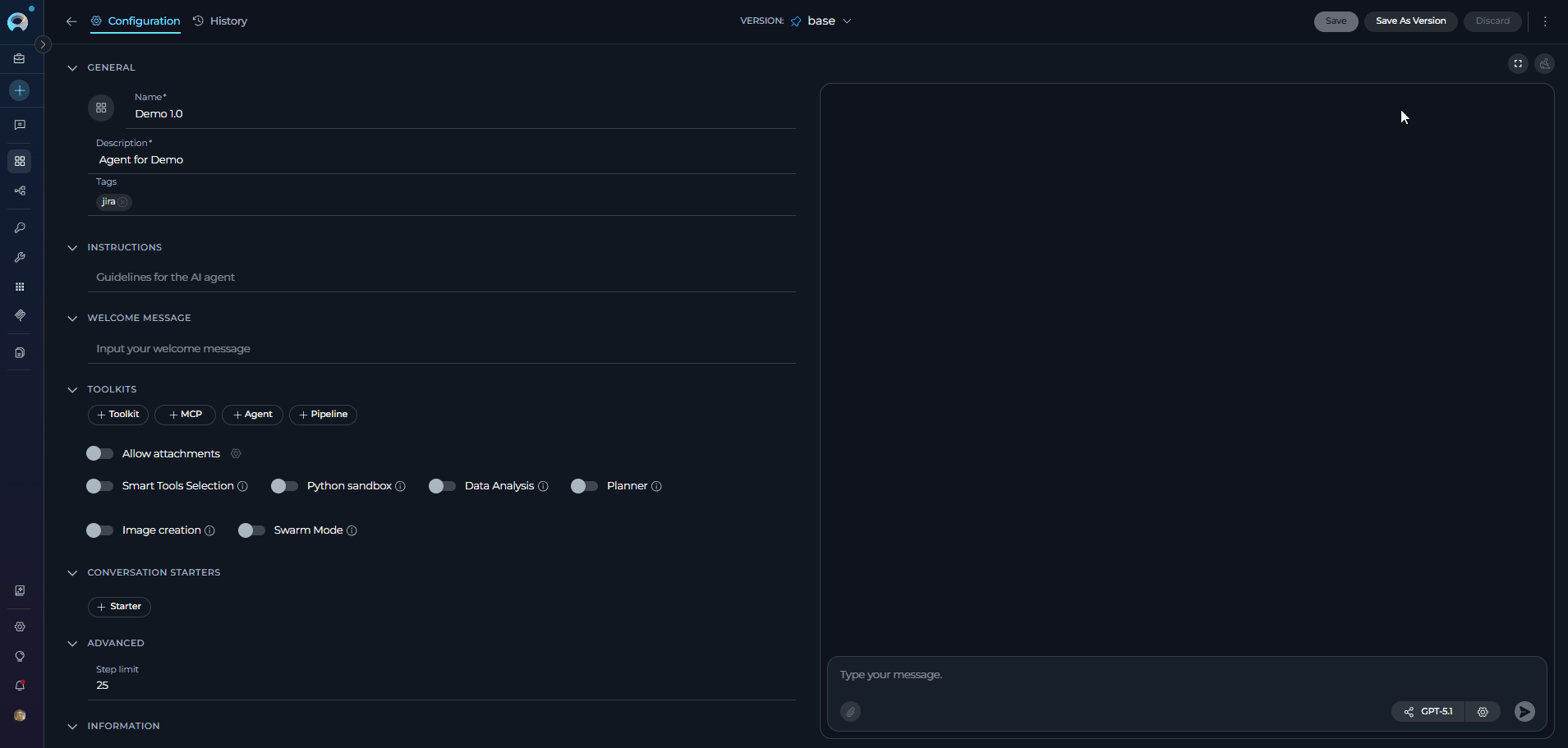Enable Planner toggle

(584, 486)
